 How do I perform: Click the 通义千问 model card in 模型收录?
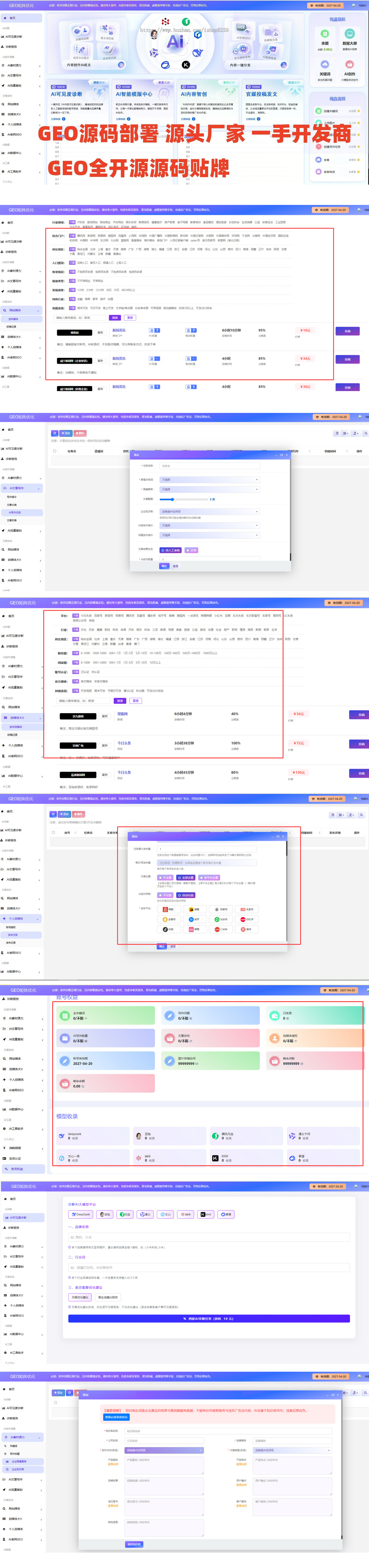(x=323, y=1136)
